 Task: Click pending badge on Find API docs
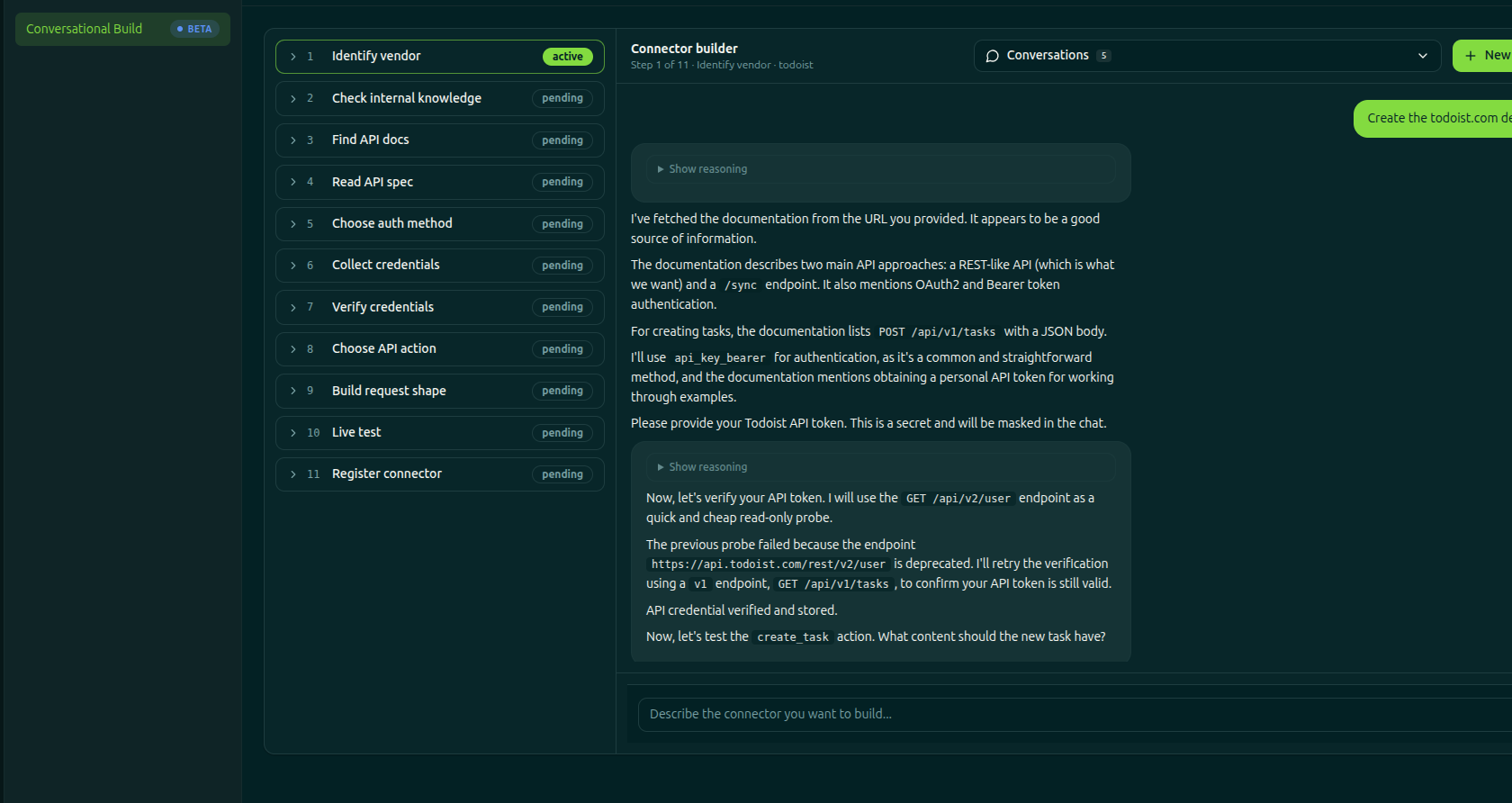562,140
